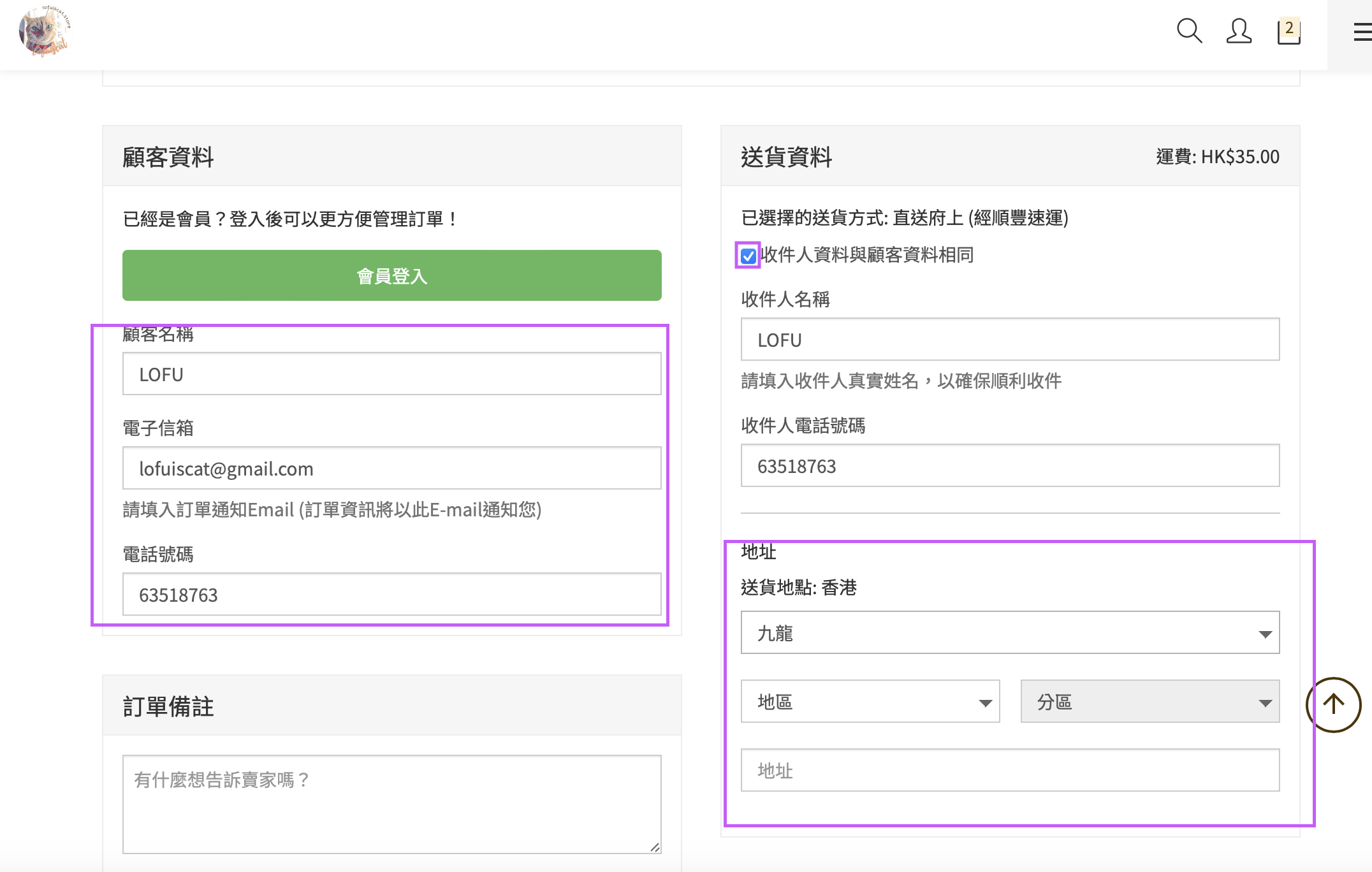The image size is (1372, 872).
Task: Click the 送貨地點: 香港 text
Action: coord(799,587)
